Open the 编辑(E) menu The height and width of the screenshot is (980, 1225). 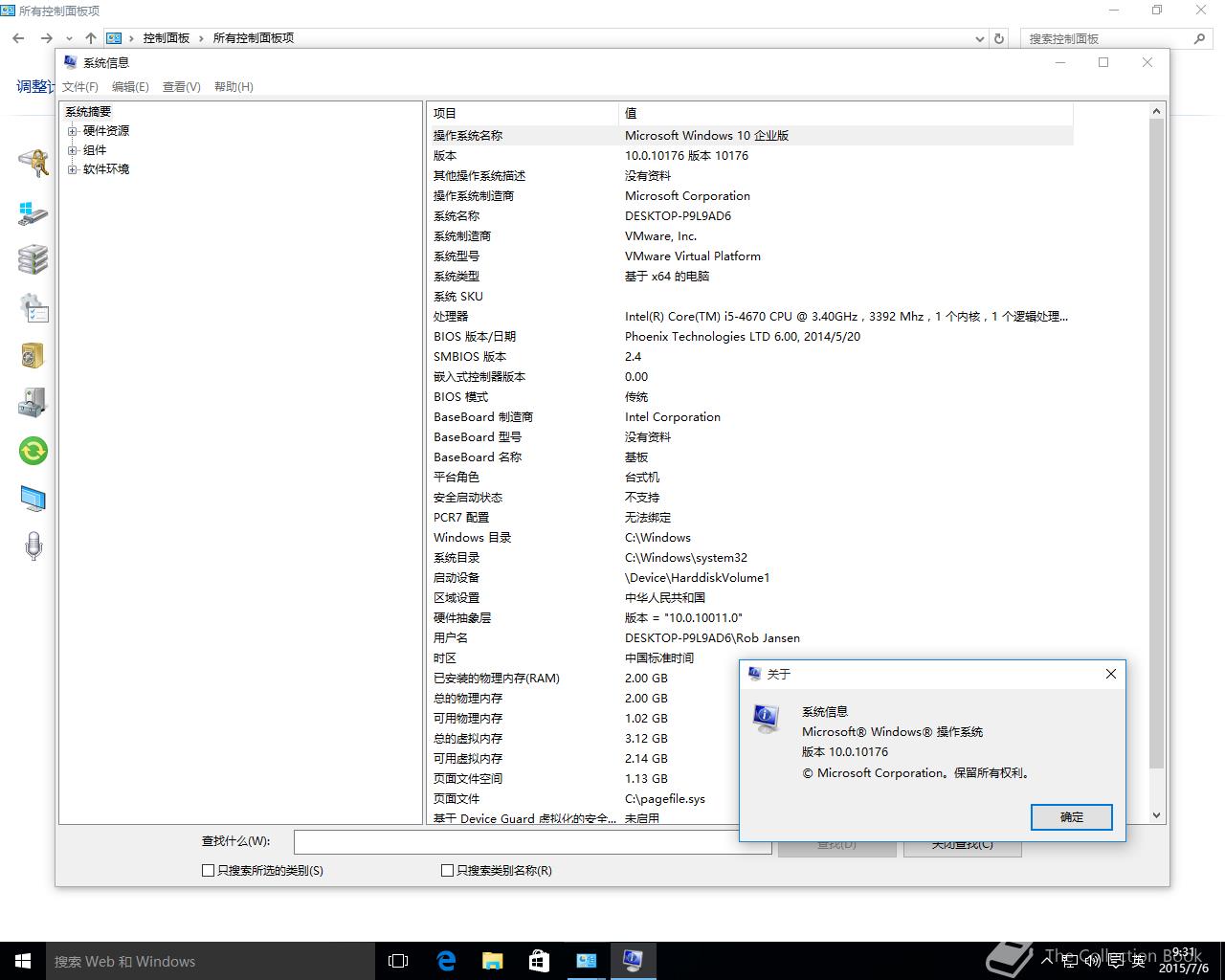130,86
